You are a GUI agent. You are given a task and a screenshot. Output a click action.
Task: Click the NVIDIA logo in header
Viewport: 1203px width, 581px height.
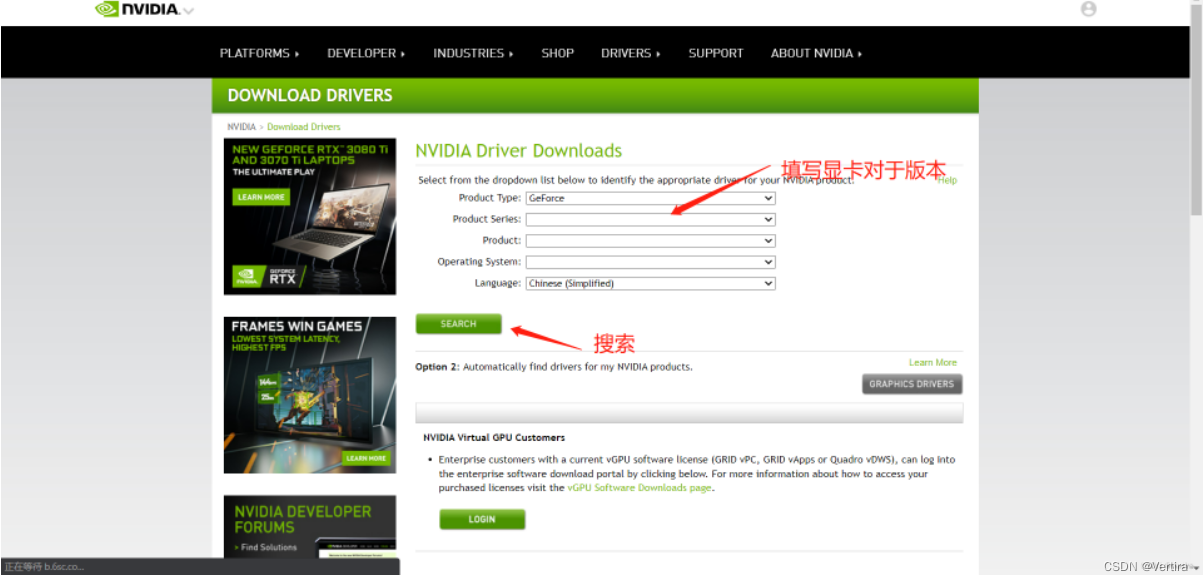pyautogui.click(x=138, y=10)
